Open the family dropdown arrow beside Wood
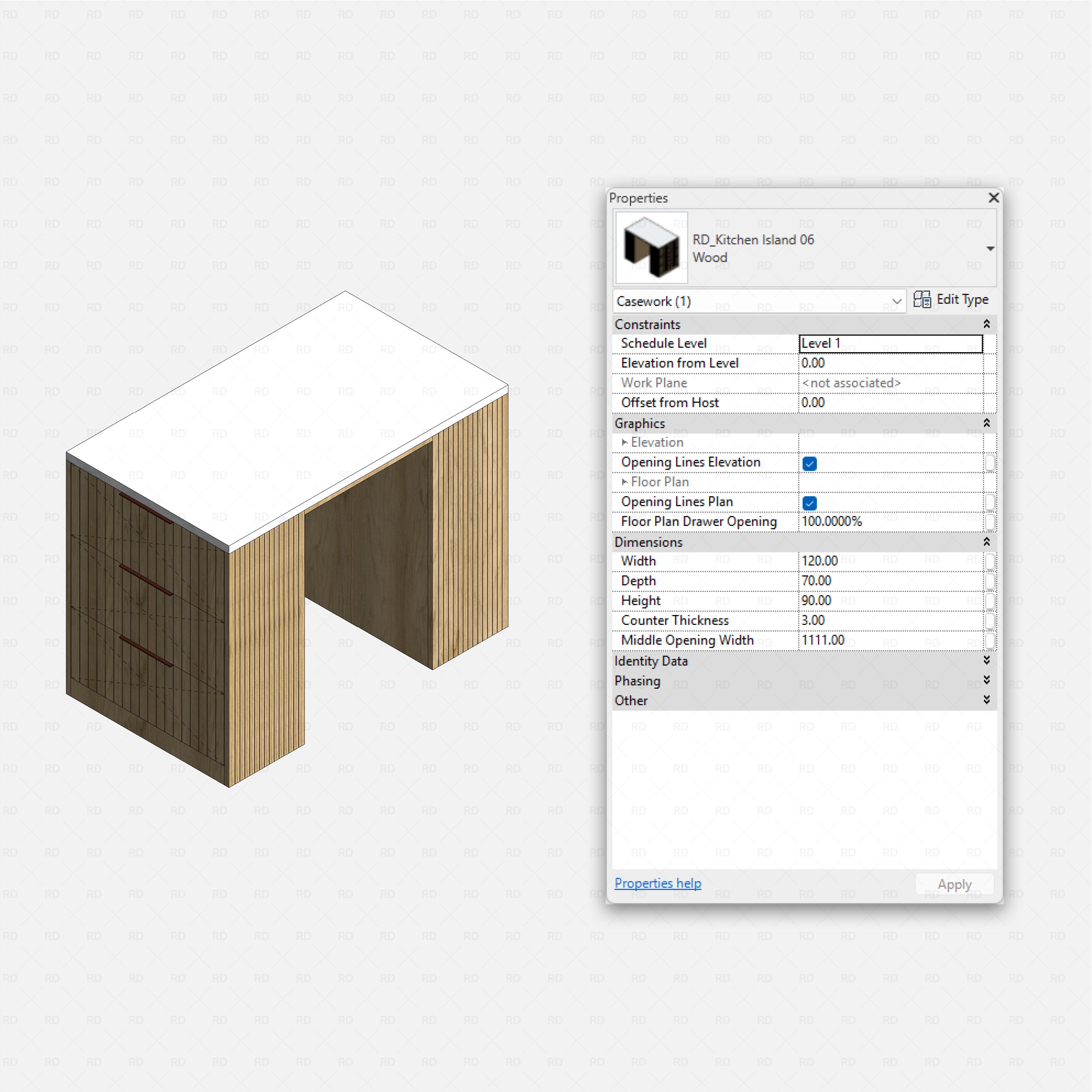 (990, 248)
